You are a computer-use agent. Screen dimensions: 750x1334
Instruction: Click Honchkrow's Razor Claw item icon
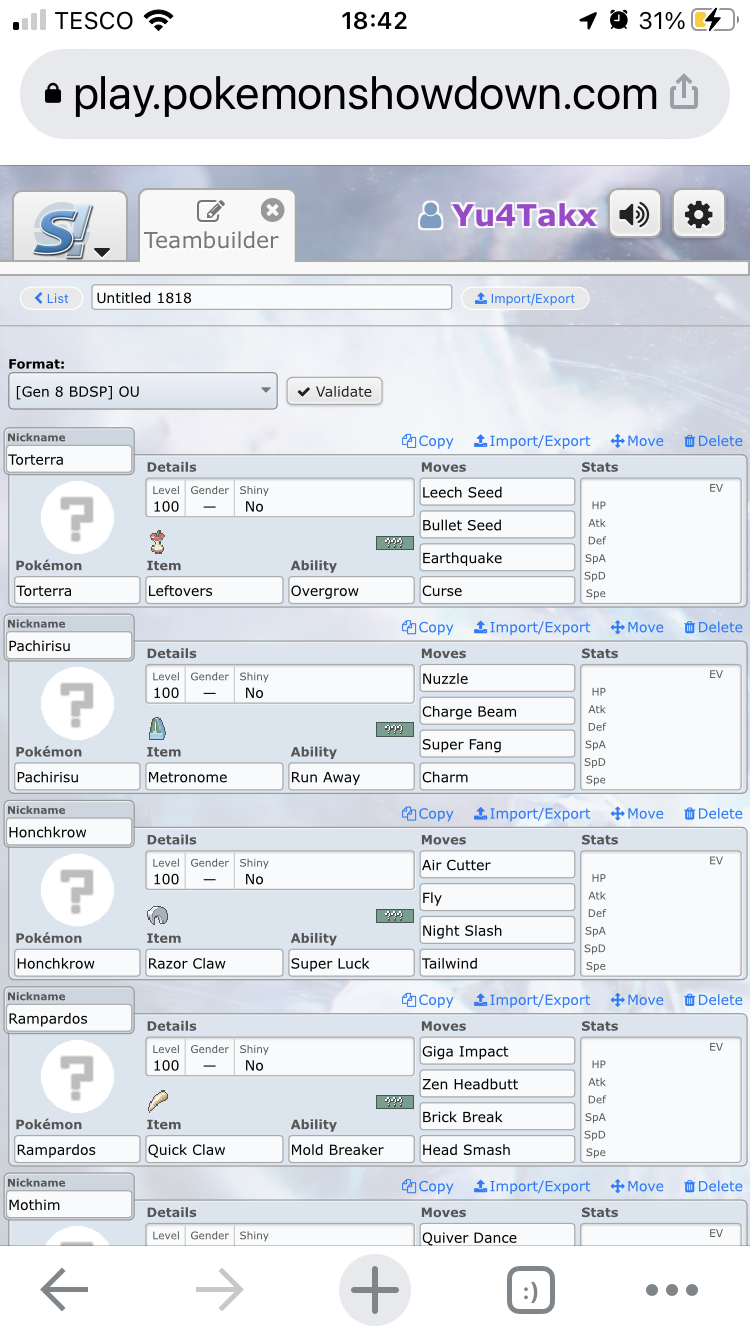pos(157,915)
